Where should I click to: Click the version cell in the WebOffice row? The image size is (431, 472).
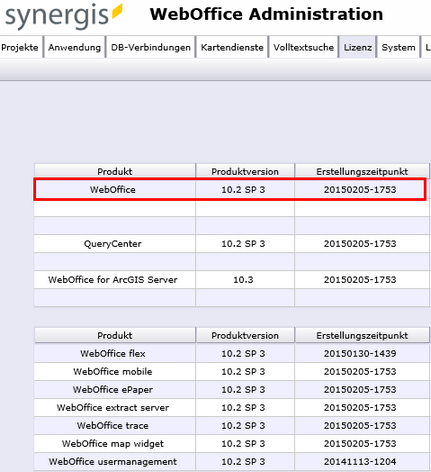coord(245,190)
